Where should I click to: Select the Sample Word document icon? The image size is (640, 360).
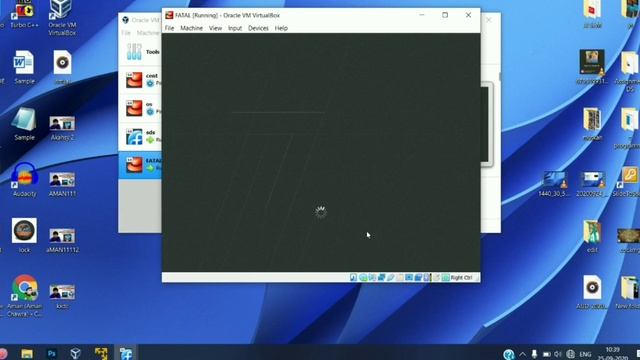(24, 67)
